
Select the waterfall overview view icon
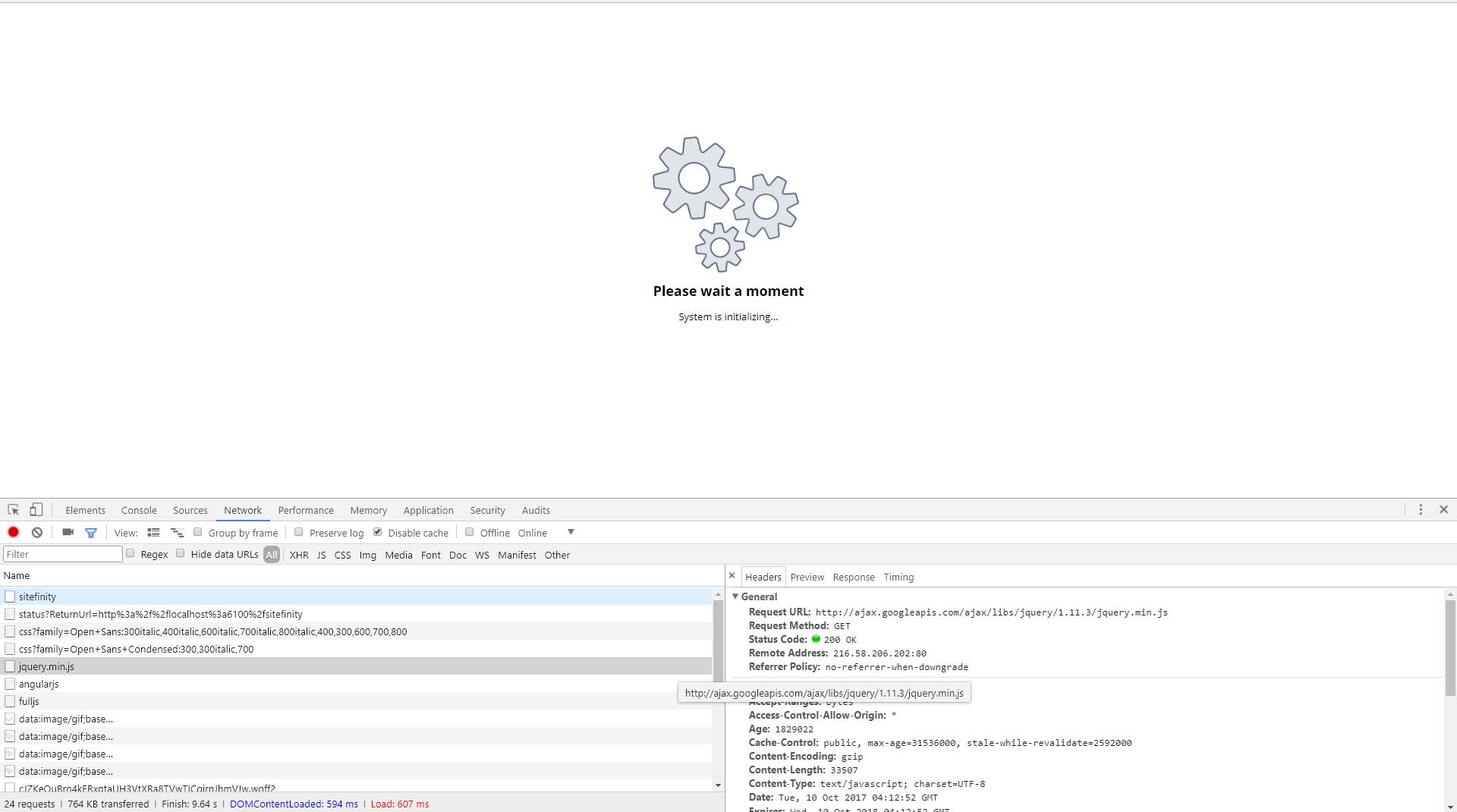click(178, 533)
